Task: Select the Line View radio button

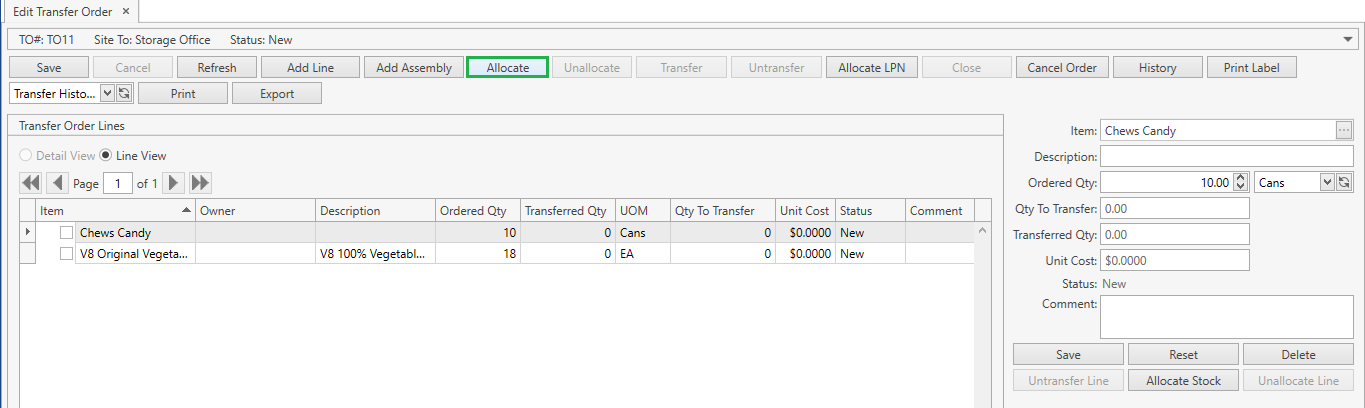Action: coord(107,156)
